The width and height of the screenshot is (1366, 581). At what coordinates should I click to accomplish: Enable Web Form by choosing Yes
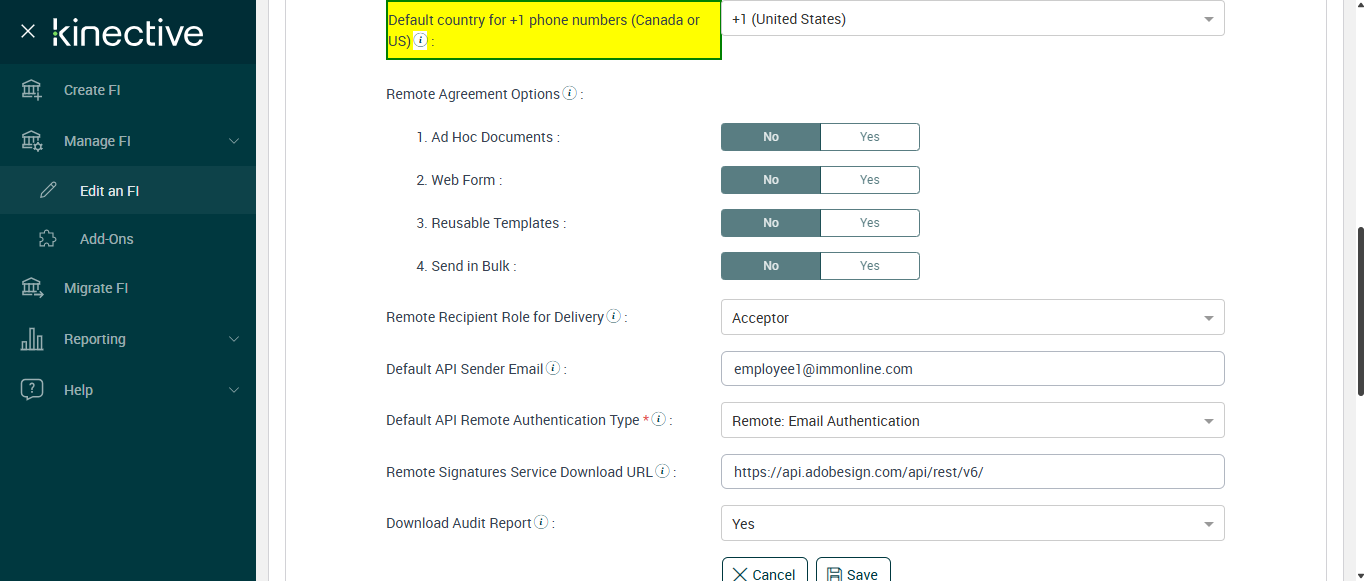(x=869, y=180)
